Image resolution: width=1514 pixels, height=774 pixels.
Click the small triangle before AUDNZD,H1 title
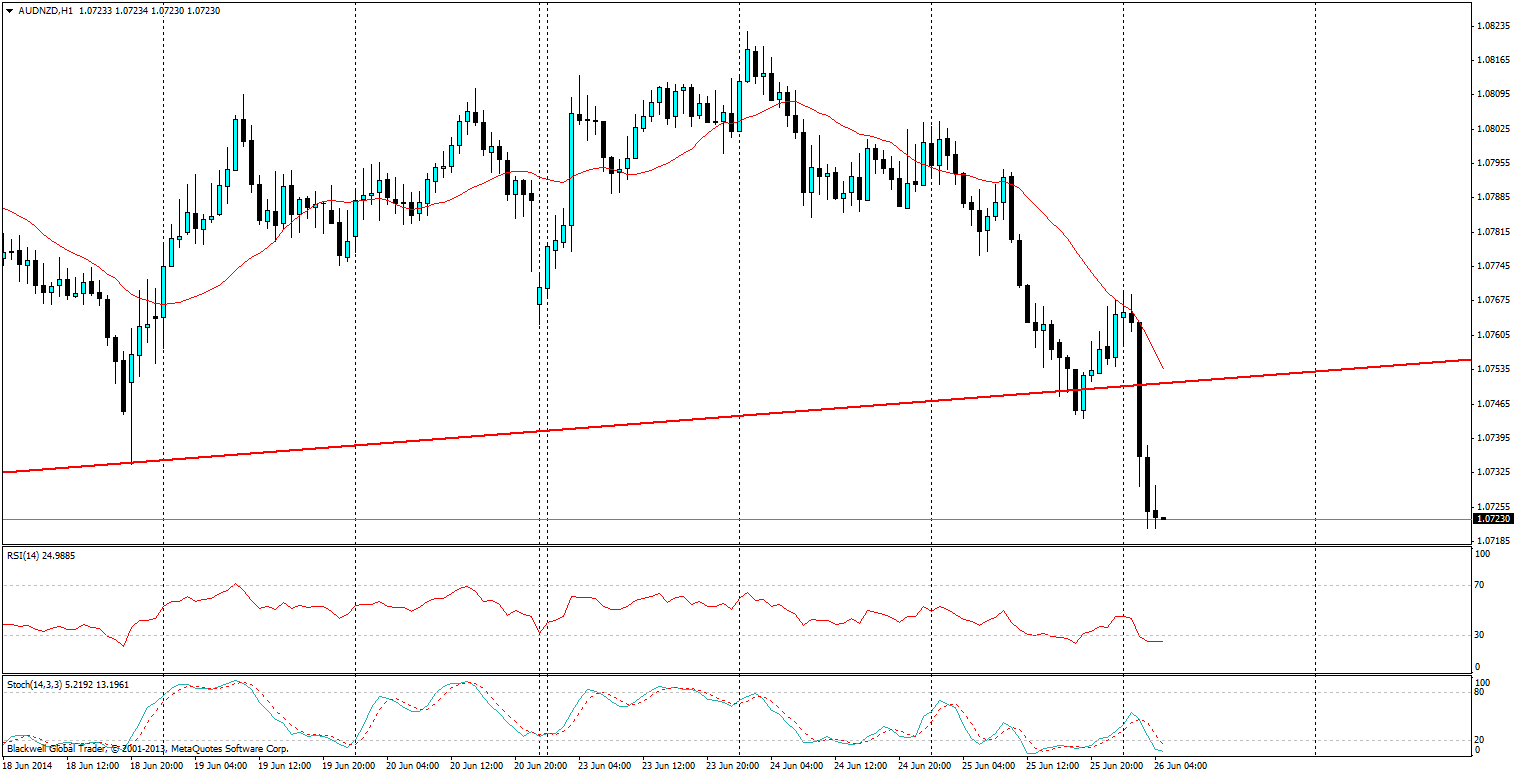pyautogui.click(x=10, y=10)
